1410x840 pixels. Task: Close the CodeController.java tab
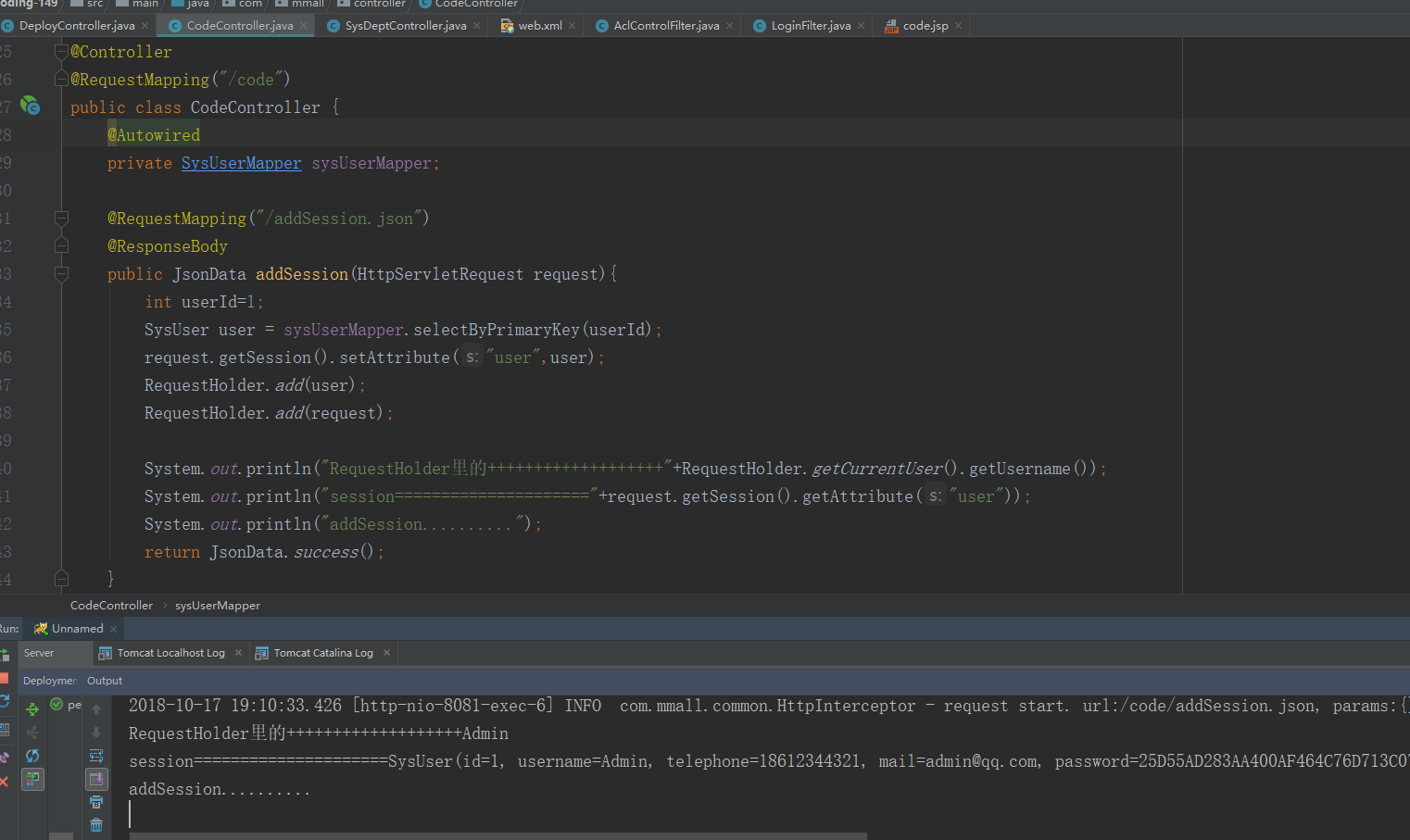click(303, 26)
